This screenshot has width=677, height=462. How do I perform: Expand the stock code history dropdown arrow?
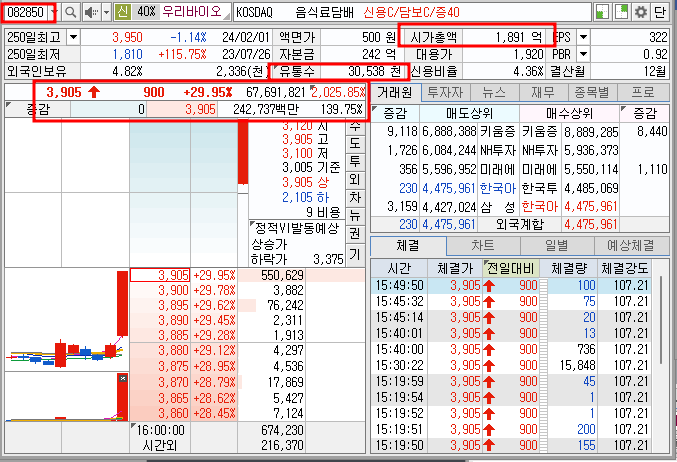[54, 13]
